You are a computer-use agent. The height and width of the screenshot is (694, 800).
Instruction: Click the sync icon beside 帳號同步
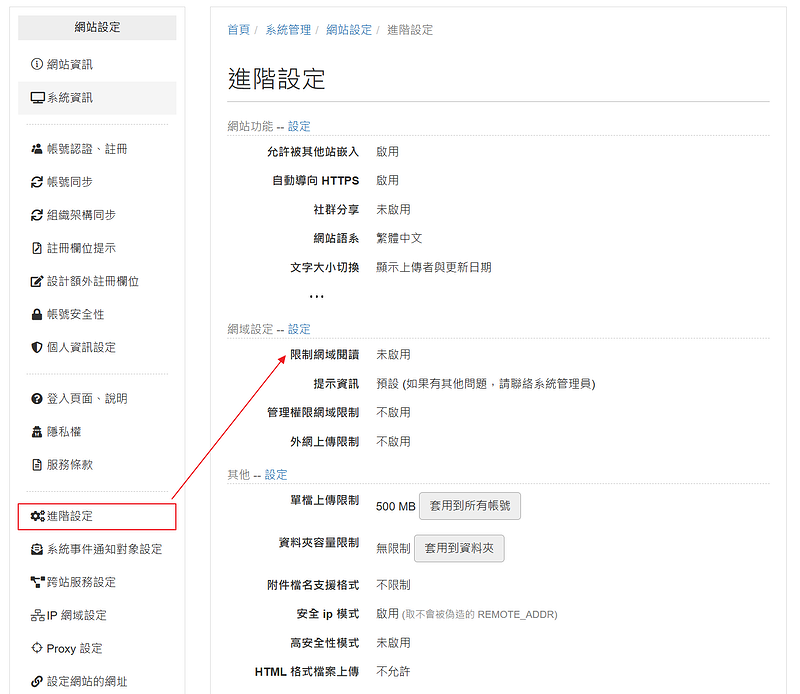(x=37, y=182)
